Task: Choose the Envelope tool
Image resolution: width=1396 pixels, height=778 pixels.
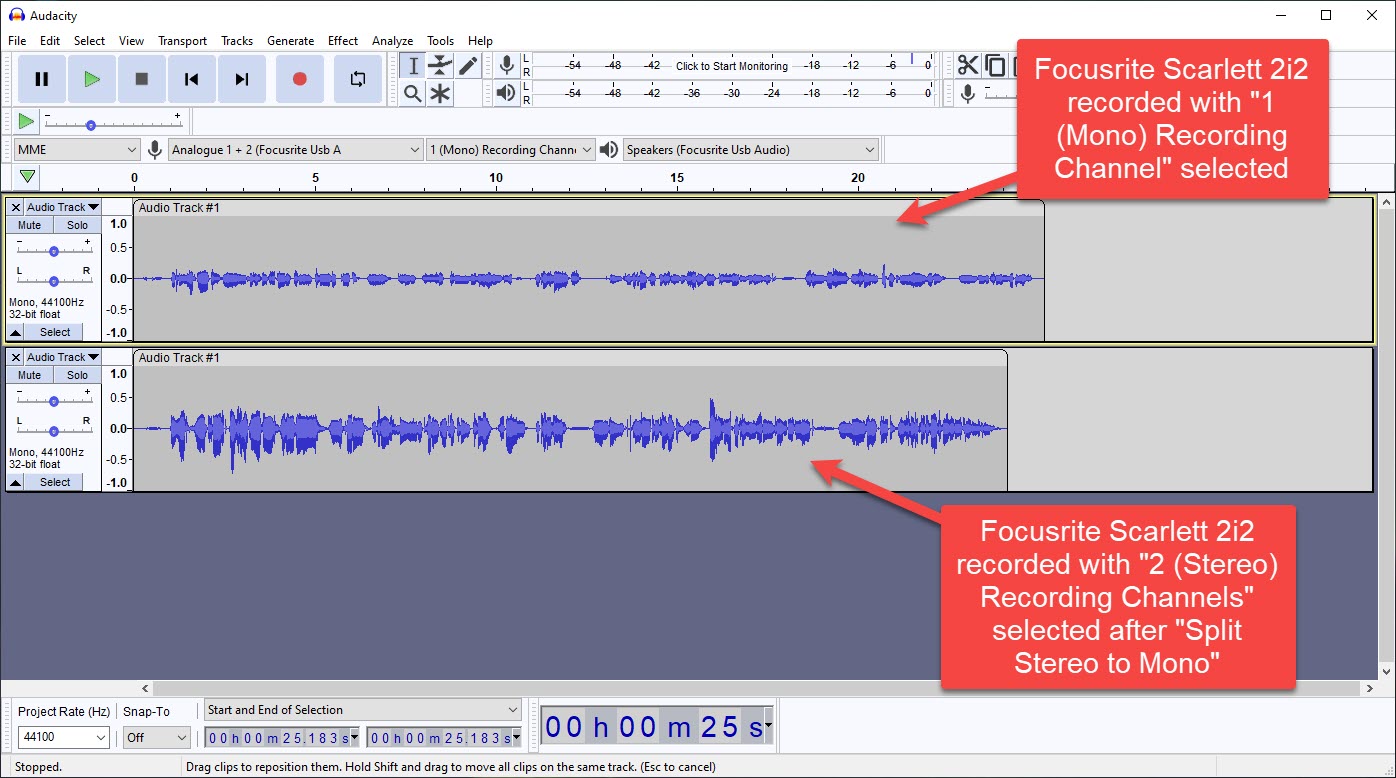Action: (440, 66)
